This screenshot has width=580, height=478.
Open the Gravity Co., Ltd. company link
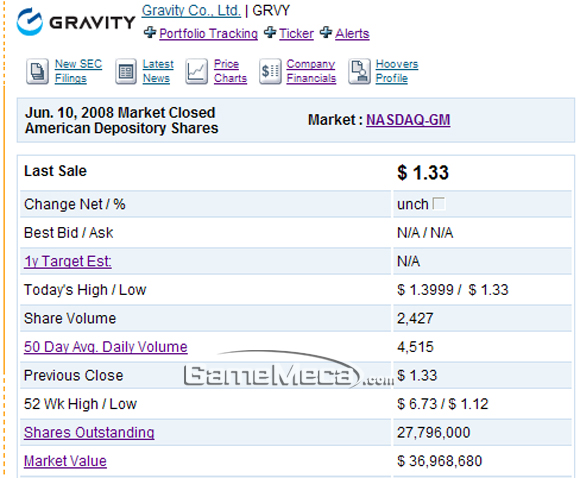point(191,11)
